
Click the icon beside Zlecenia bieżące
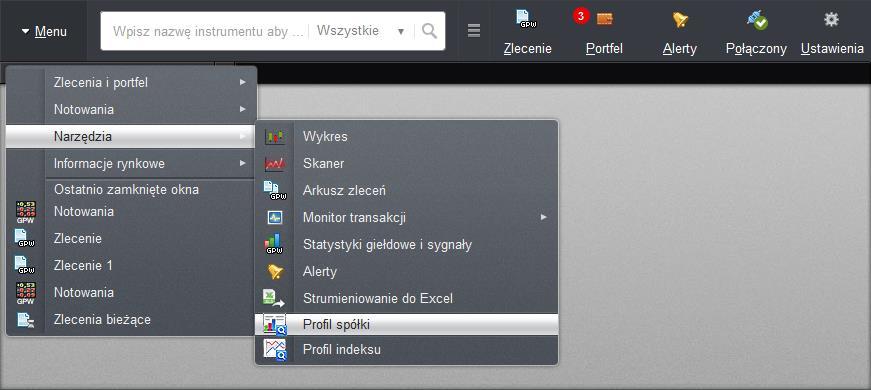(x=26, y=320)
